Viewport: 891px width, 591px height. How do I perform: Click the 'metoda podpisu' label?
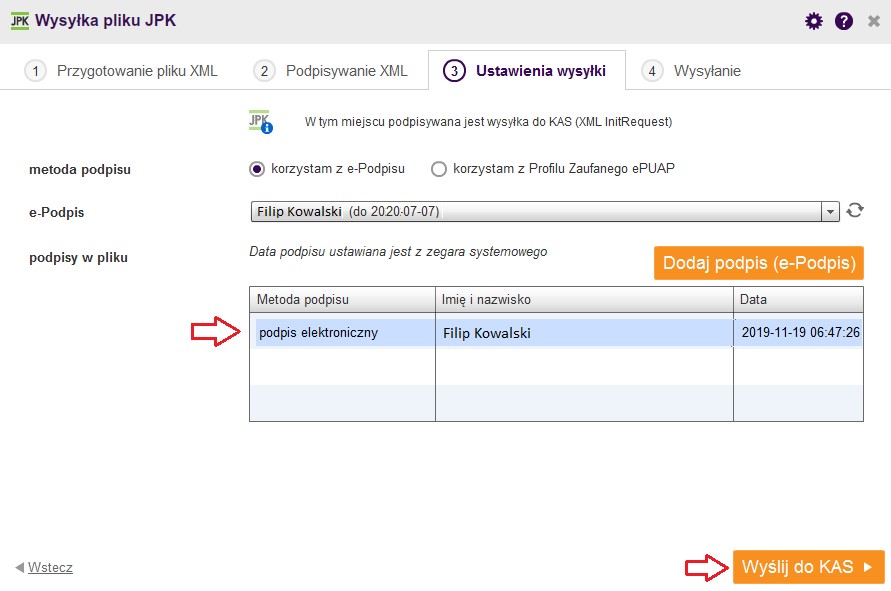point(80,169)
